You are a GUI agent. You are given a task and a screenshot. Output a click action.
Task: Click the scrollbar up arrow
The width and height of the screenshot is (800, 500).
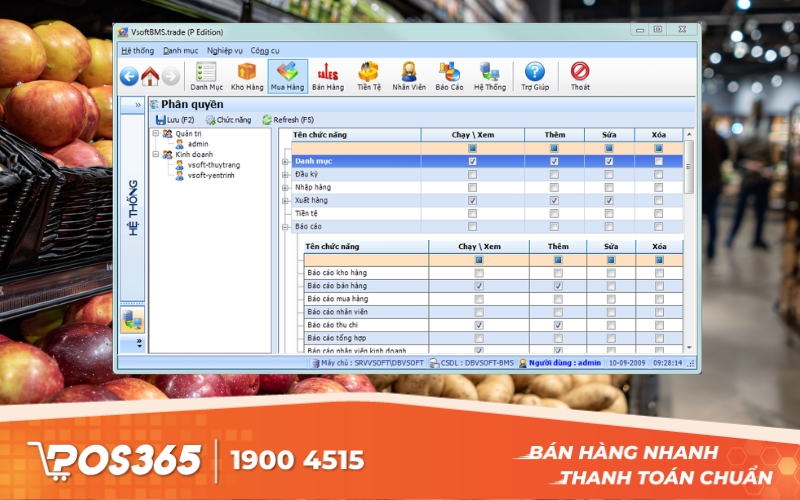click(689, 134)
